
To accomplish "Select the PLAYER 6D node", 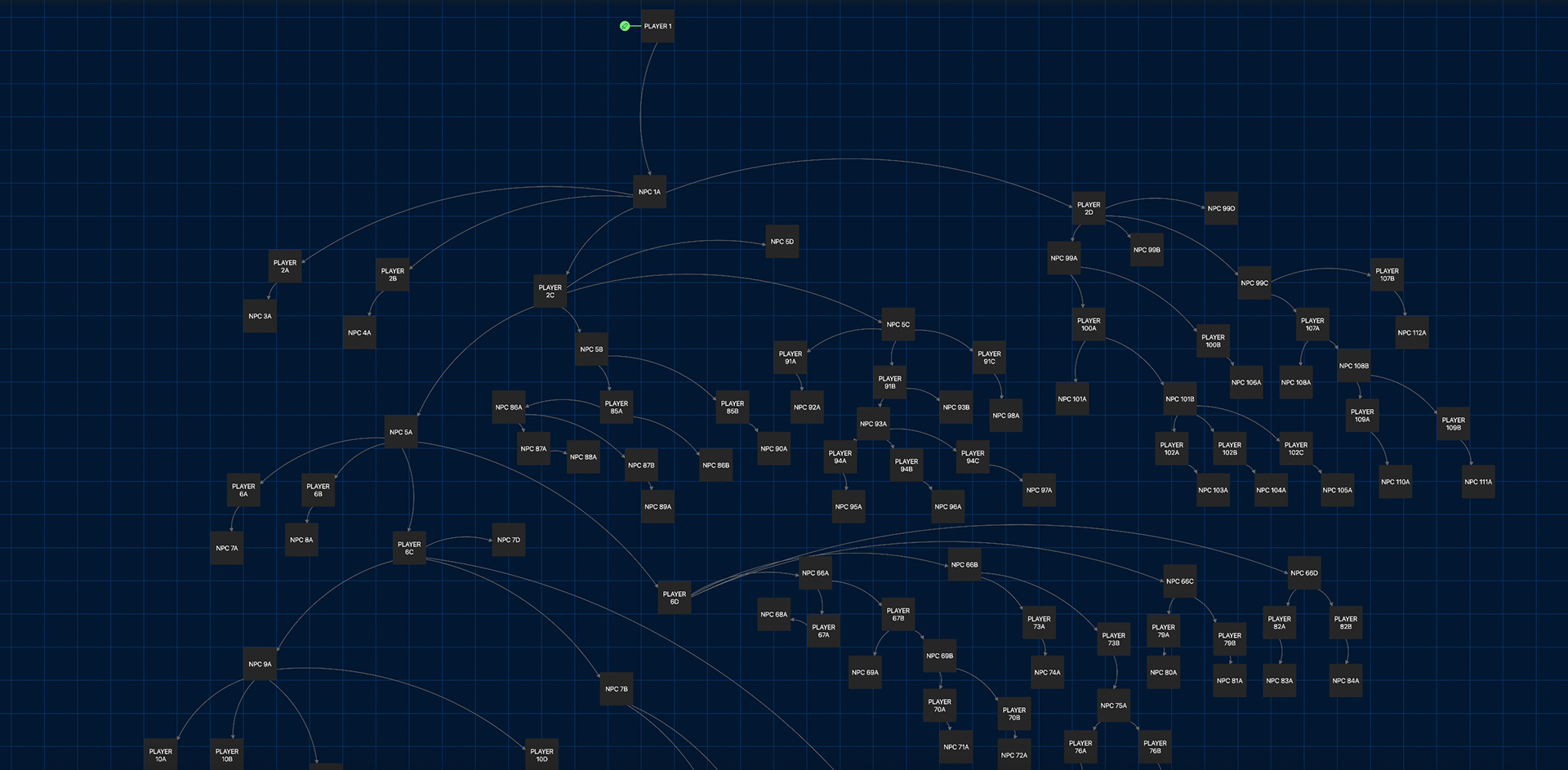I will tap(675, 598).
